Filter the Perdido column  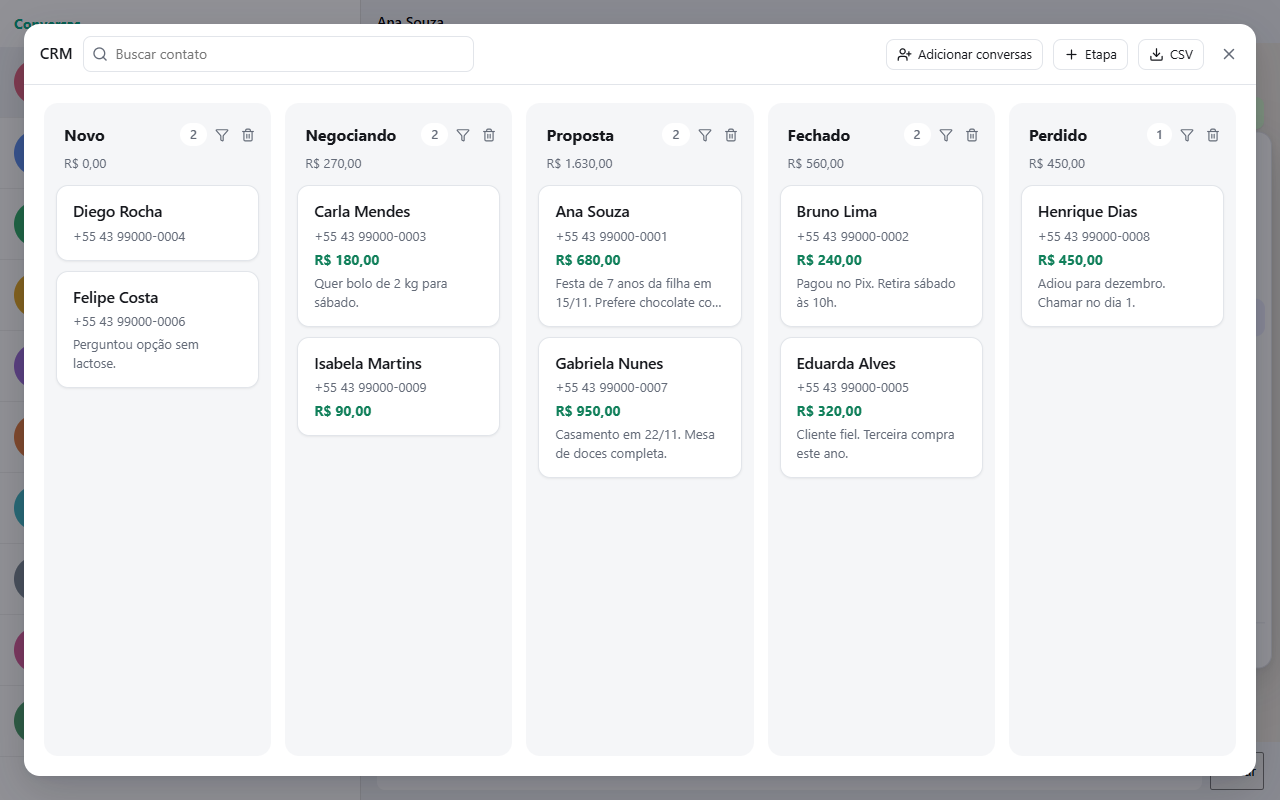(x=1187, y=135)
